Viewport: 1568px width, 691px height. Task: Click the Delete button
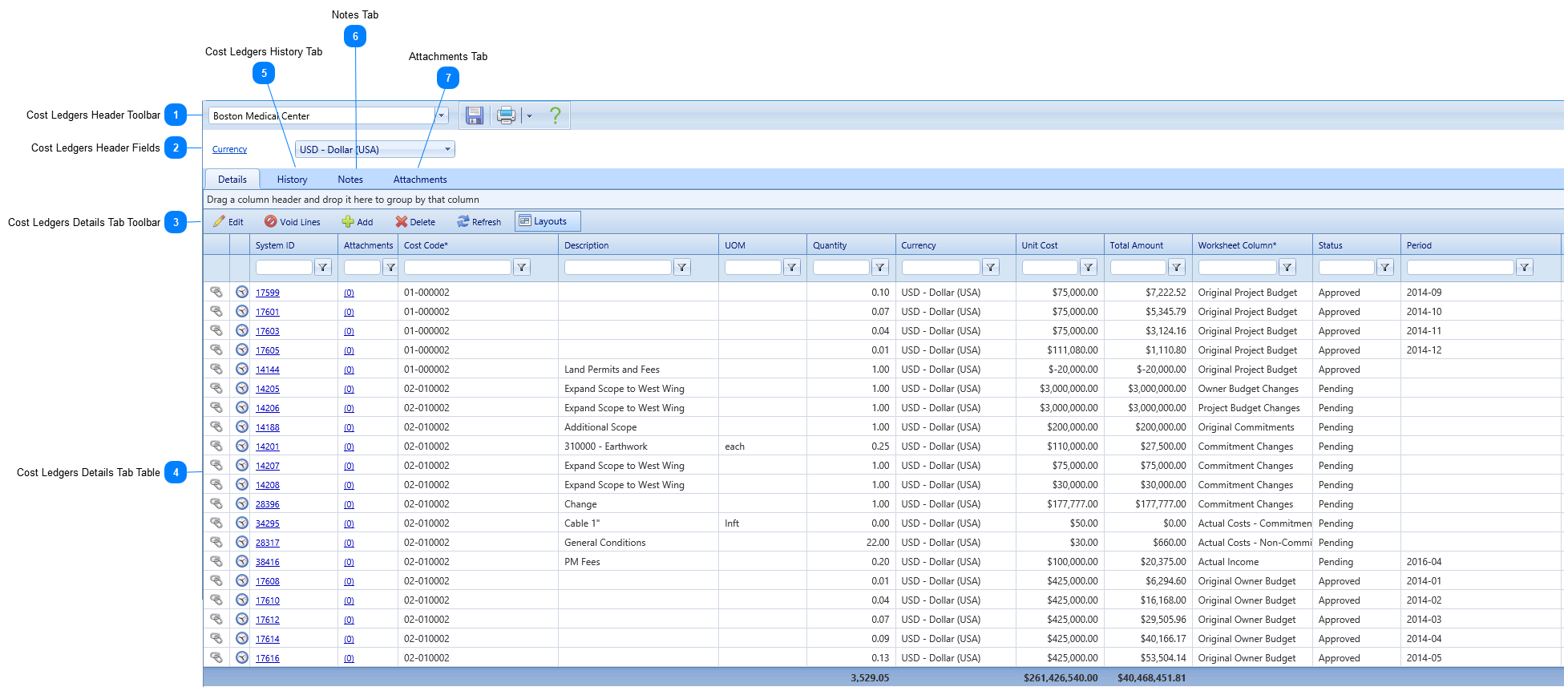tap(415, 222)
